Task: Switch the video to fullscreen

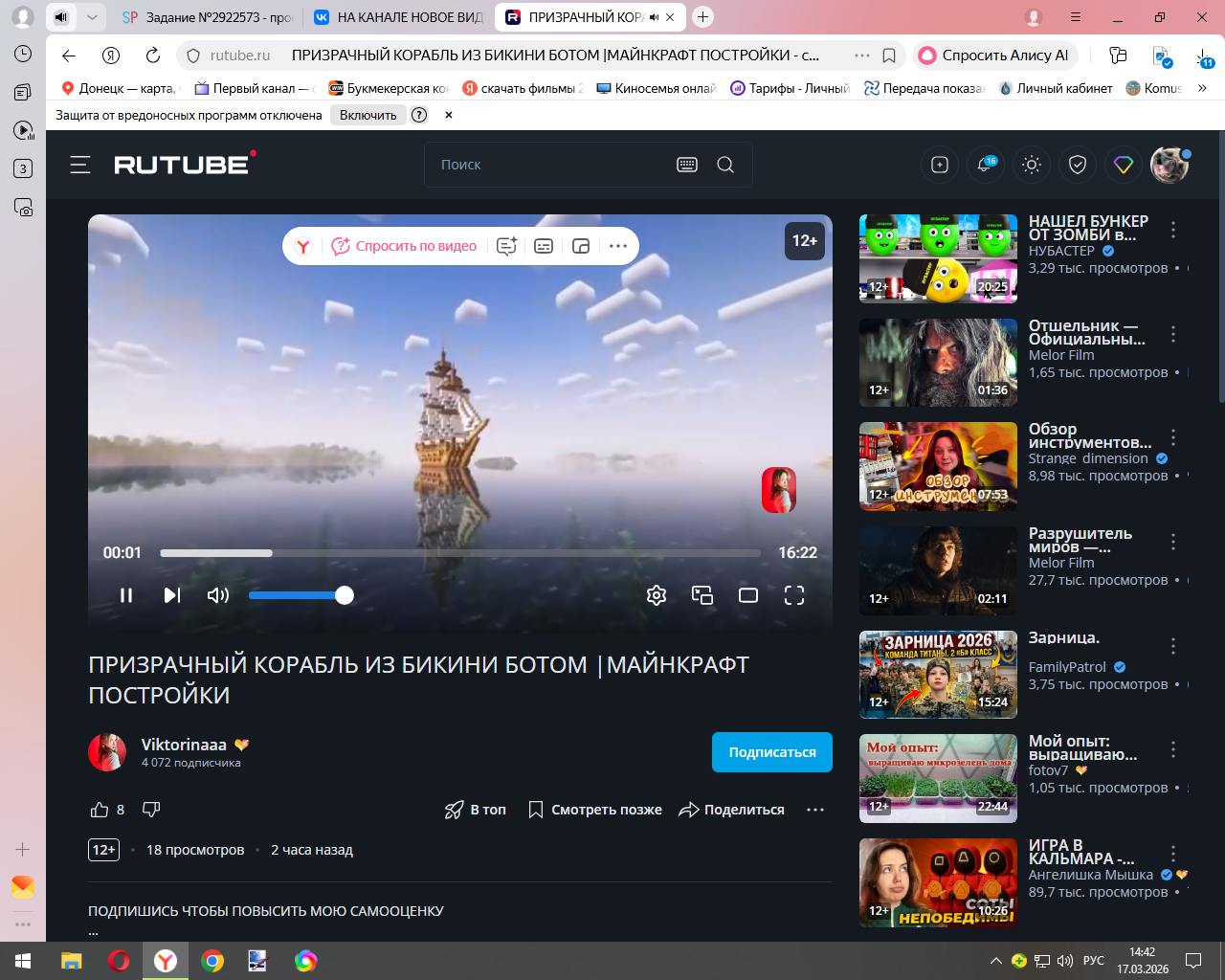Action: 794,595
